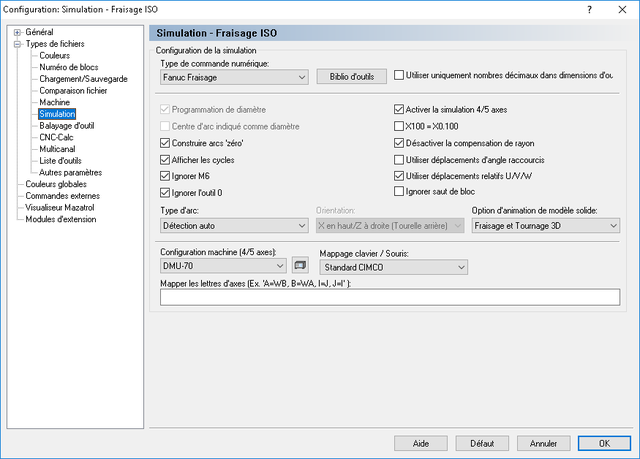640x459 pixels.
Task: Click the Défaut button
Action: point(482,443)
